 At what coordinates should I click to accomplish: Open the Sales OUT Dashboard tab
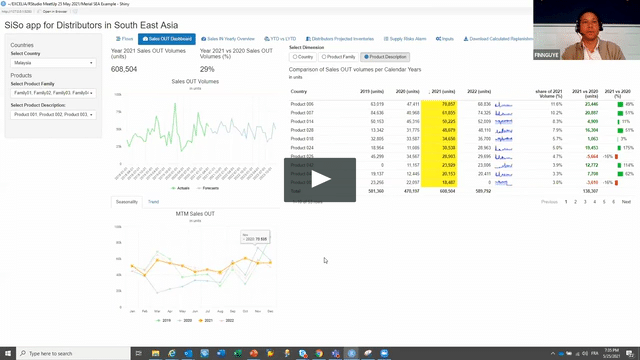tap(167, 39)
